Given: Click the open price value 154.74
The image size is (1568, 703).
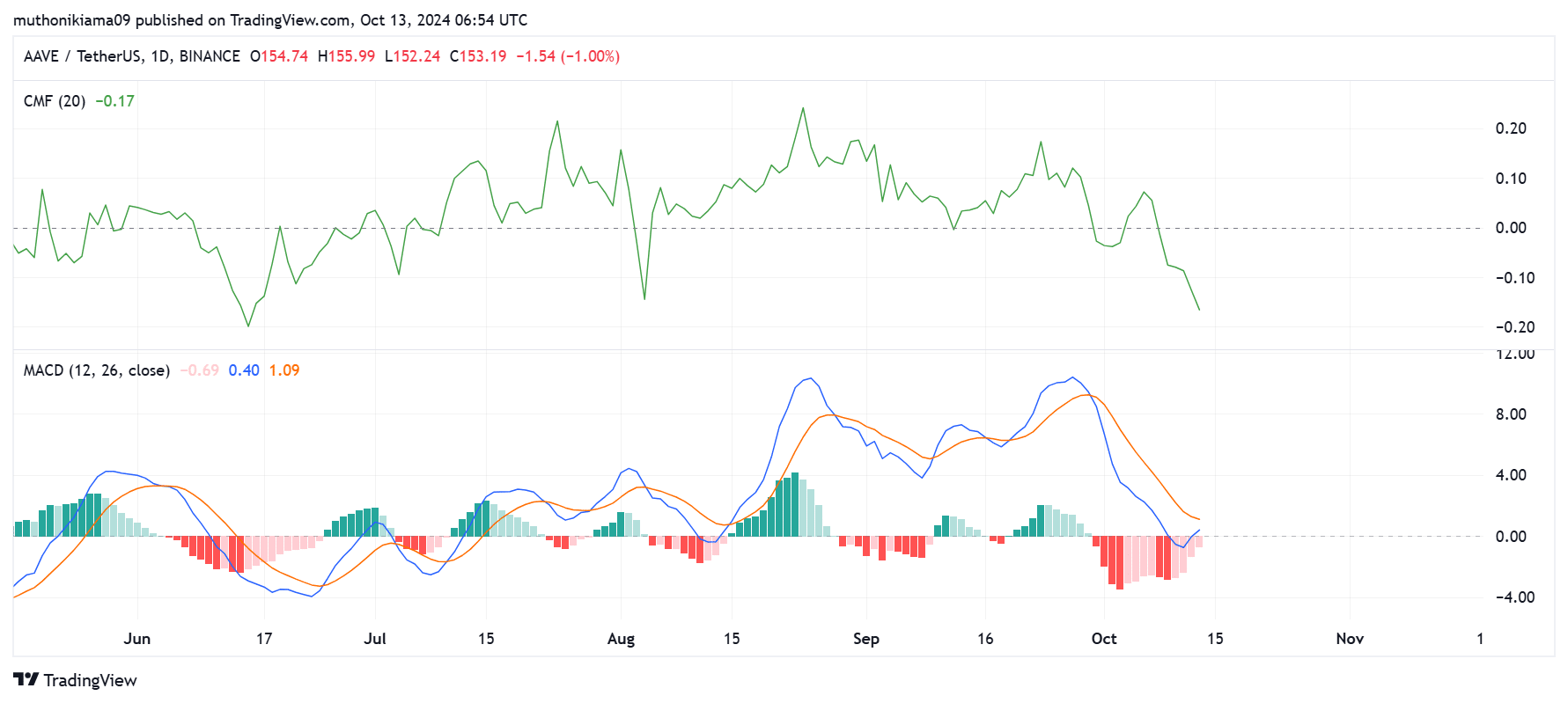Looking at the screenshot, I should tap(284, 56).
